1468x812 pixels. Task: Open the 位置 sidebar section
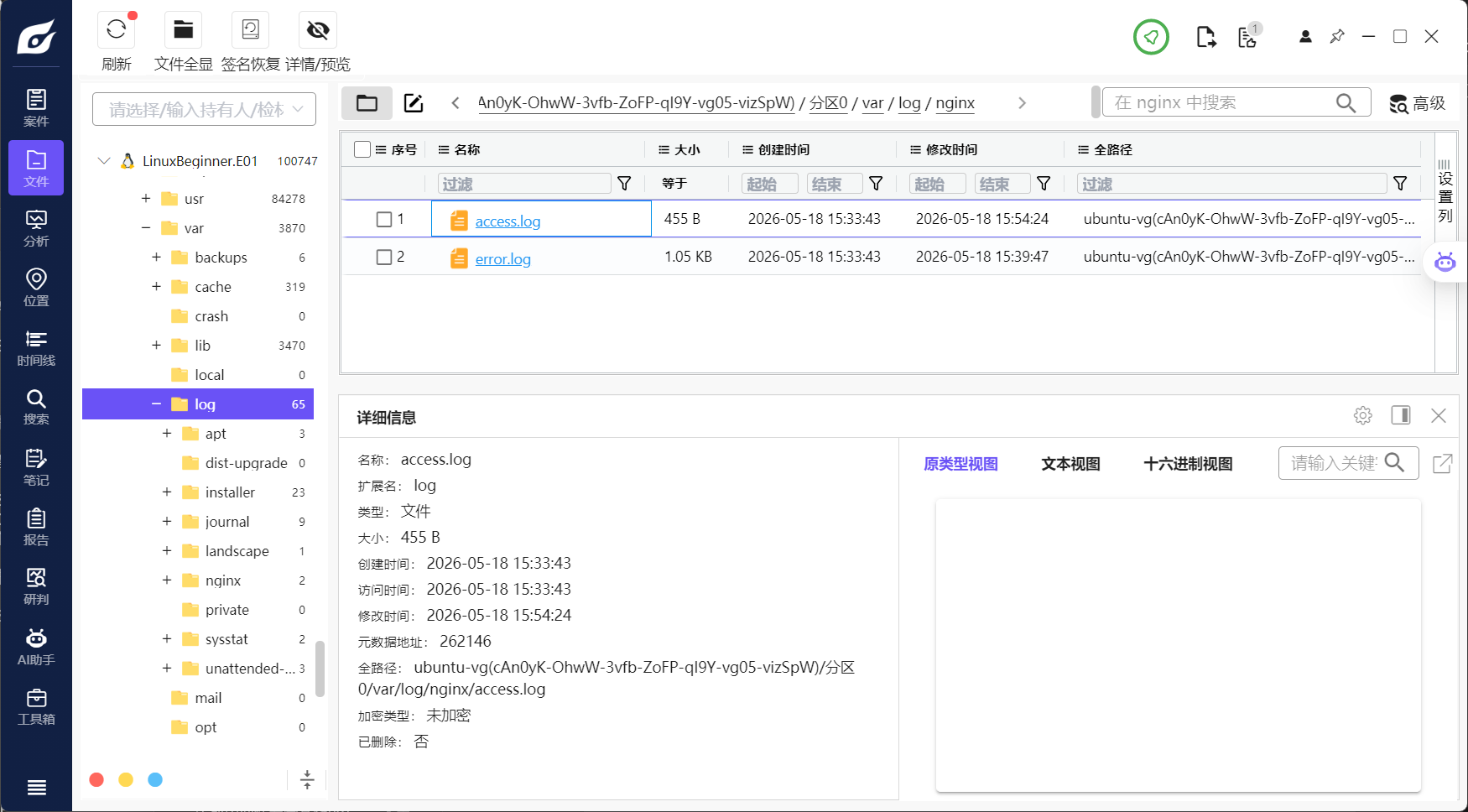click(x=36, y=288)
